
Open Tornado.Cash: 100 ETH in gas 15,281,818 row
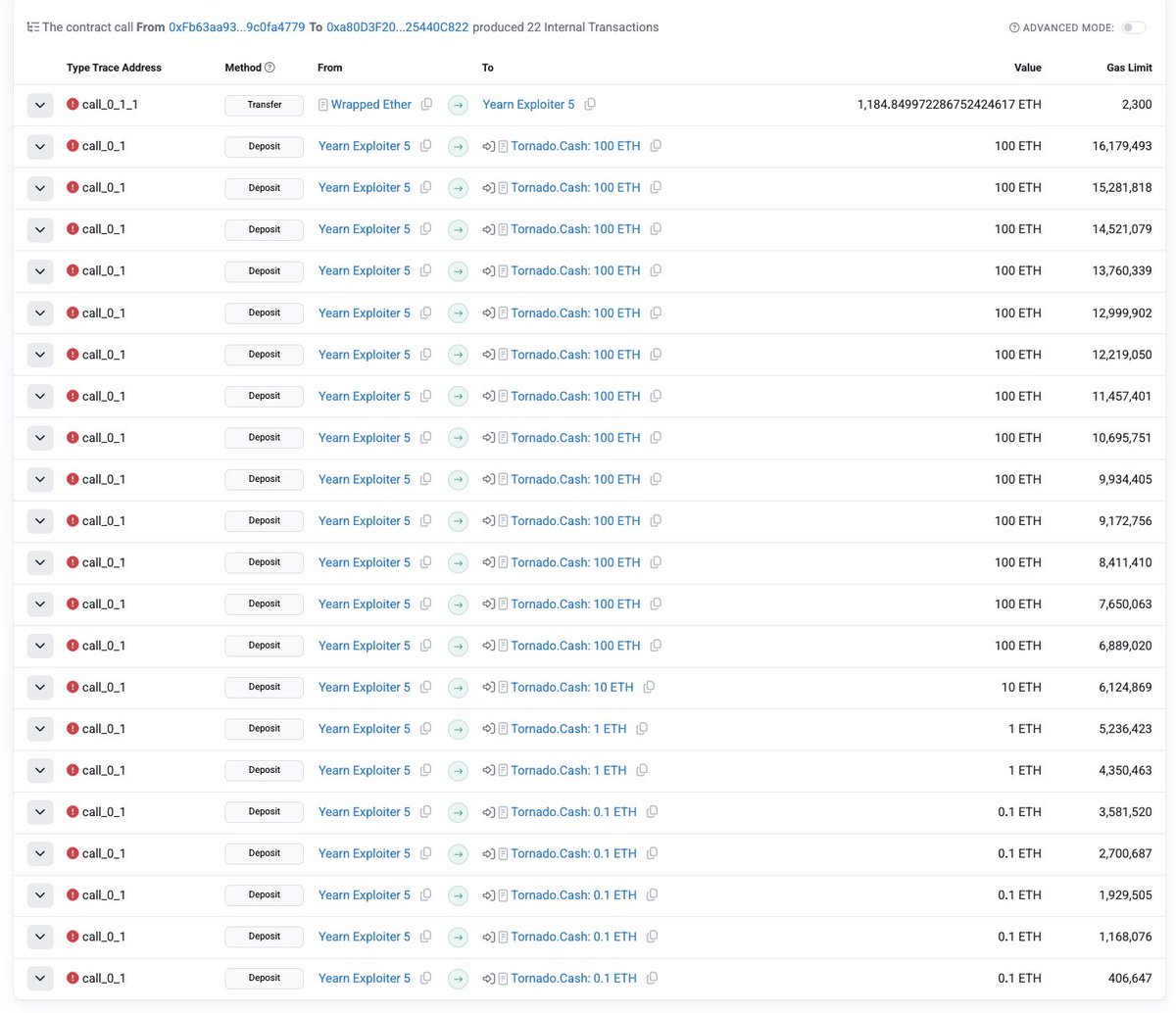coord(575,188)
